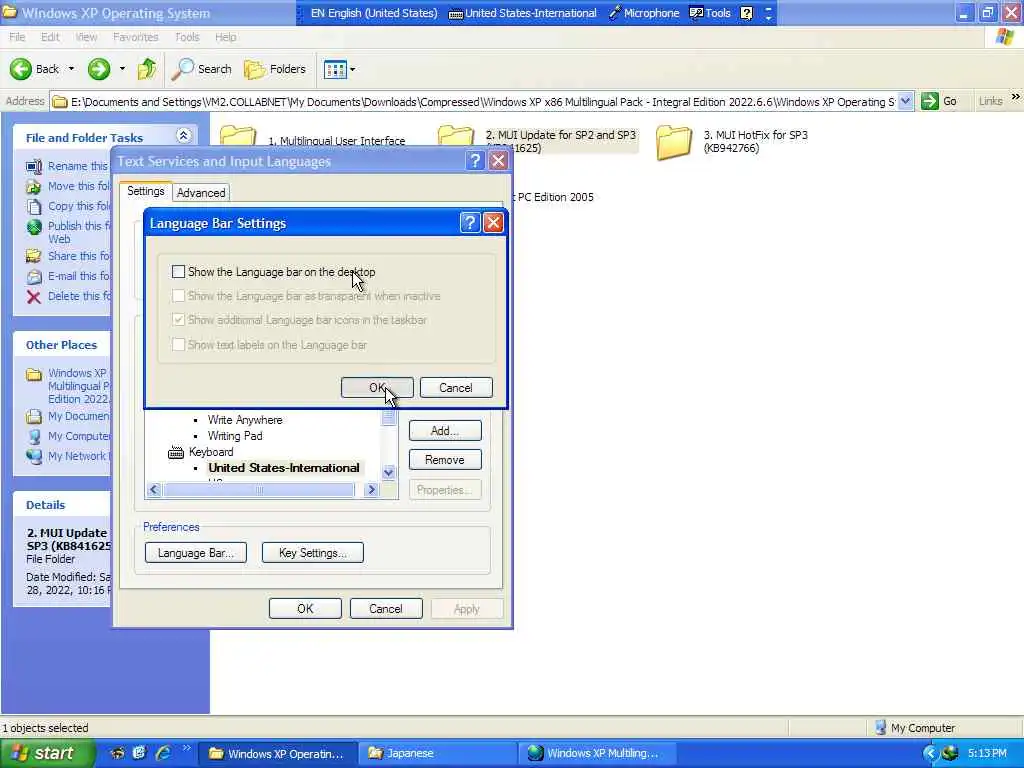The height and width of the screenshot is (768, 1024).
Task: Go up one folder level
Action: (147, 69)
